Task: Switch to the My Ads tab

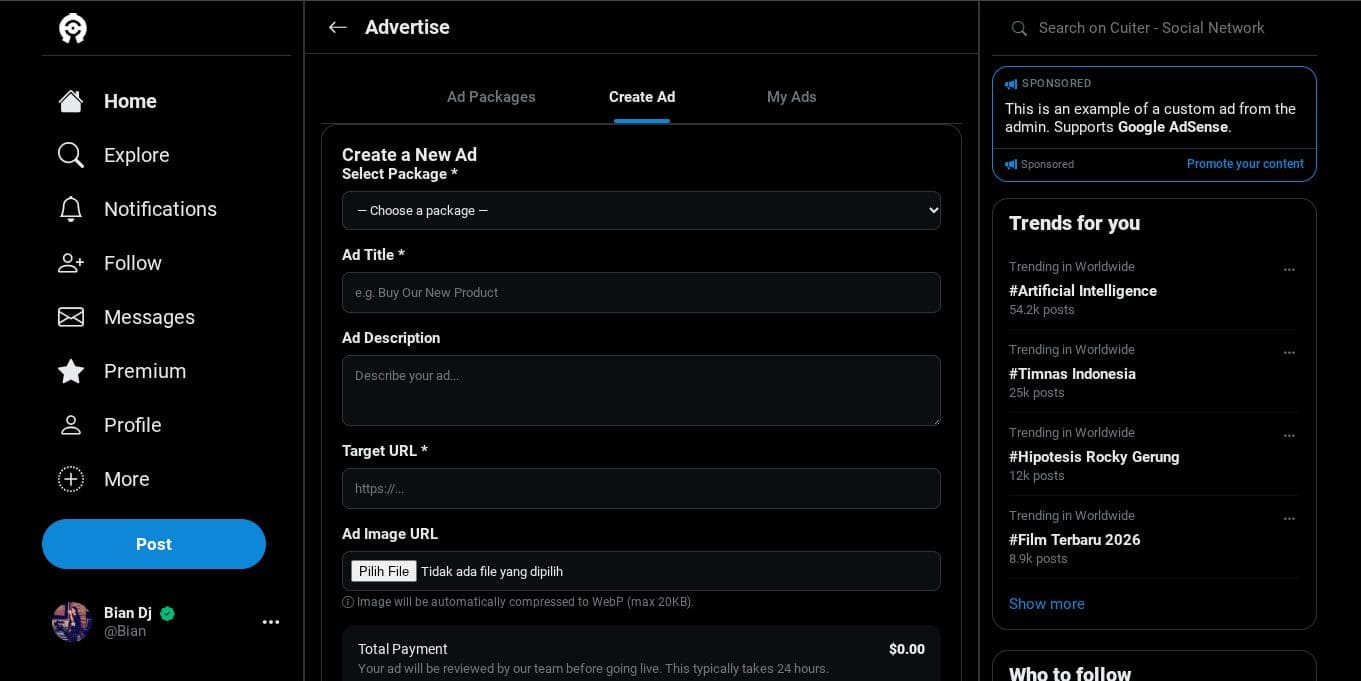Action: [x=791, y=97]
